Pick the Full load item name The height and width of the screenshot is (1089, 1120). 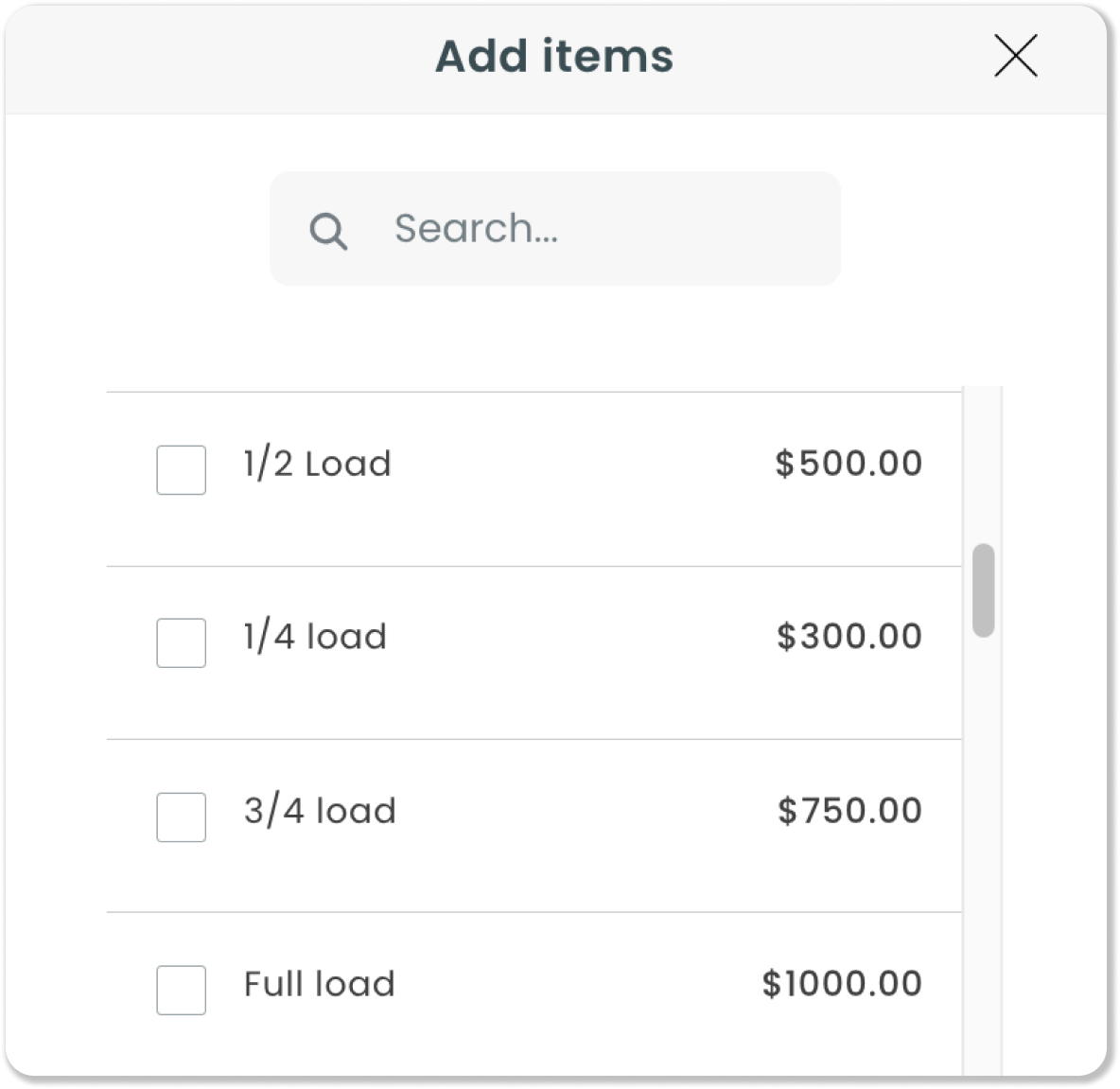coord(320,983)
